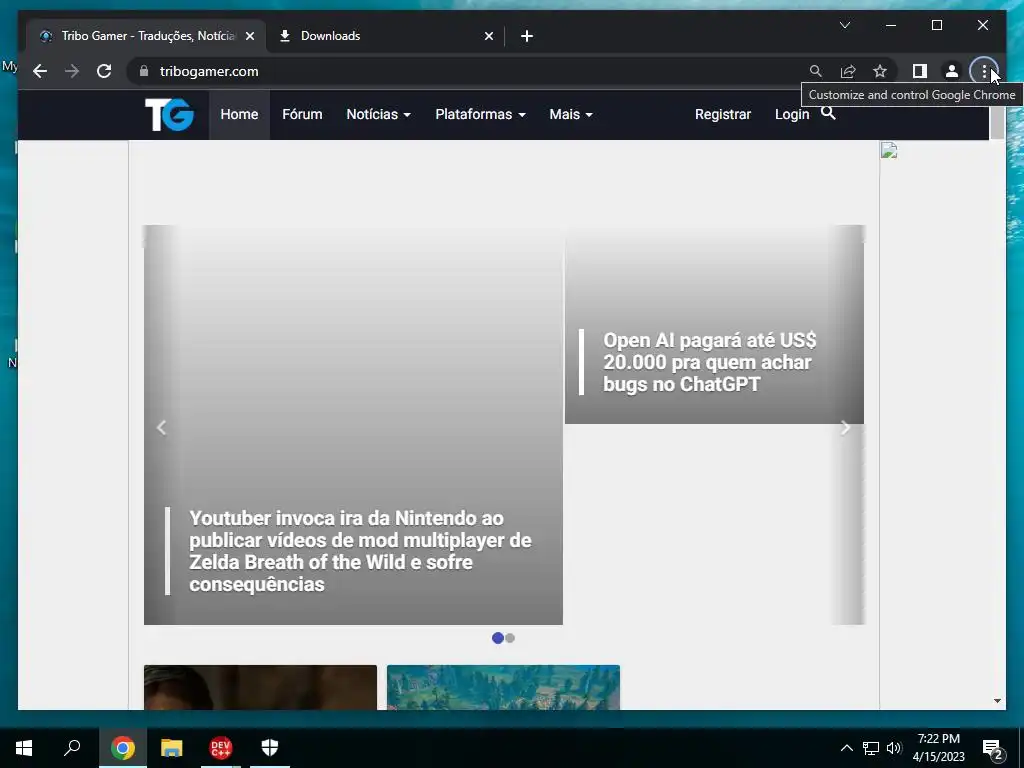The height and width of the screenshot is (768, 1024).
Task: Open the Youtuber Nintendo Zelda mod article
Action: 360,551
